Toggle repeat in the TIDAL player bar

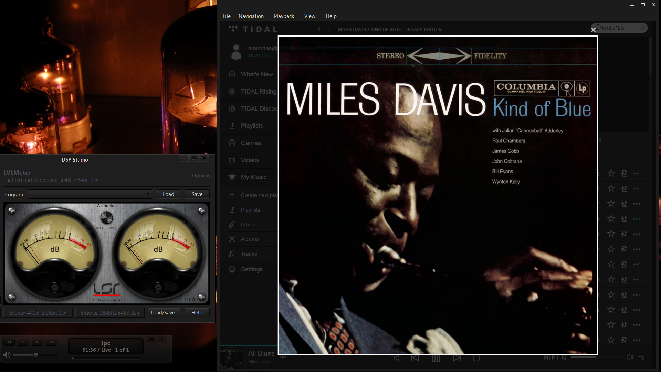point(476,358)
